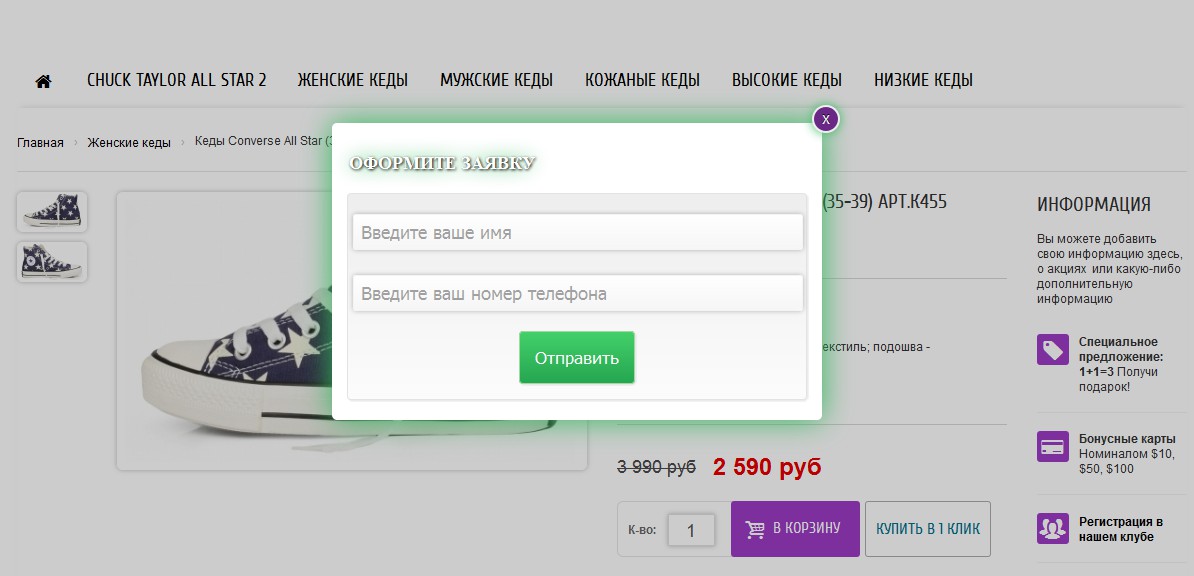The image size is (1194, 576).
Task: Click the club registration people icon
Action: coord(1052,528)
